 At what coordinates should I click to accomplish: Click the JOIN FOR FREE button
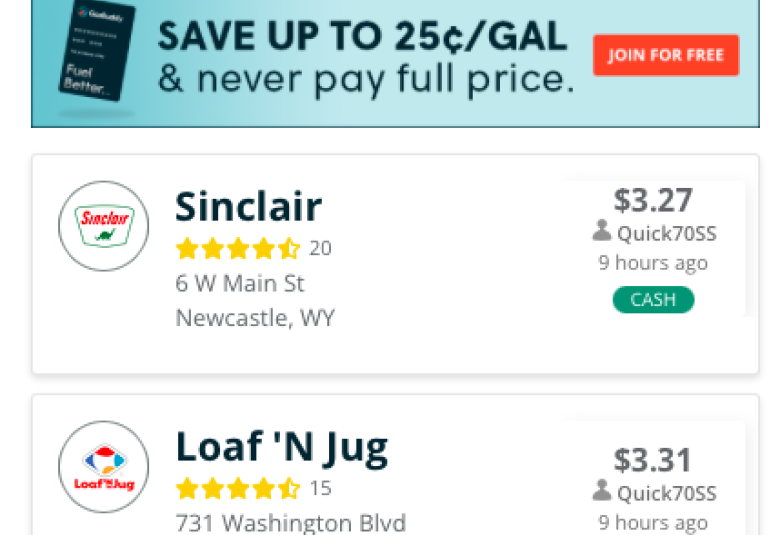[666, 55]
